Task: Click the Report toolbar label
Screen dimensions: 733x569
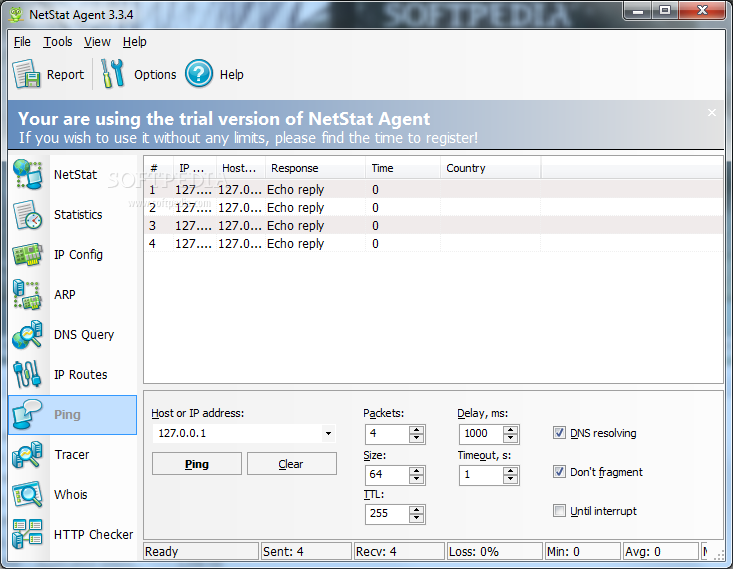Action: tap(65, 75)
